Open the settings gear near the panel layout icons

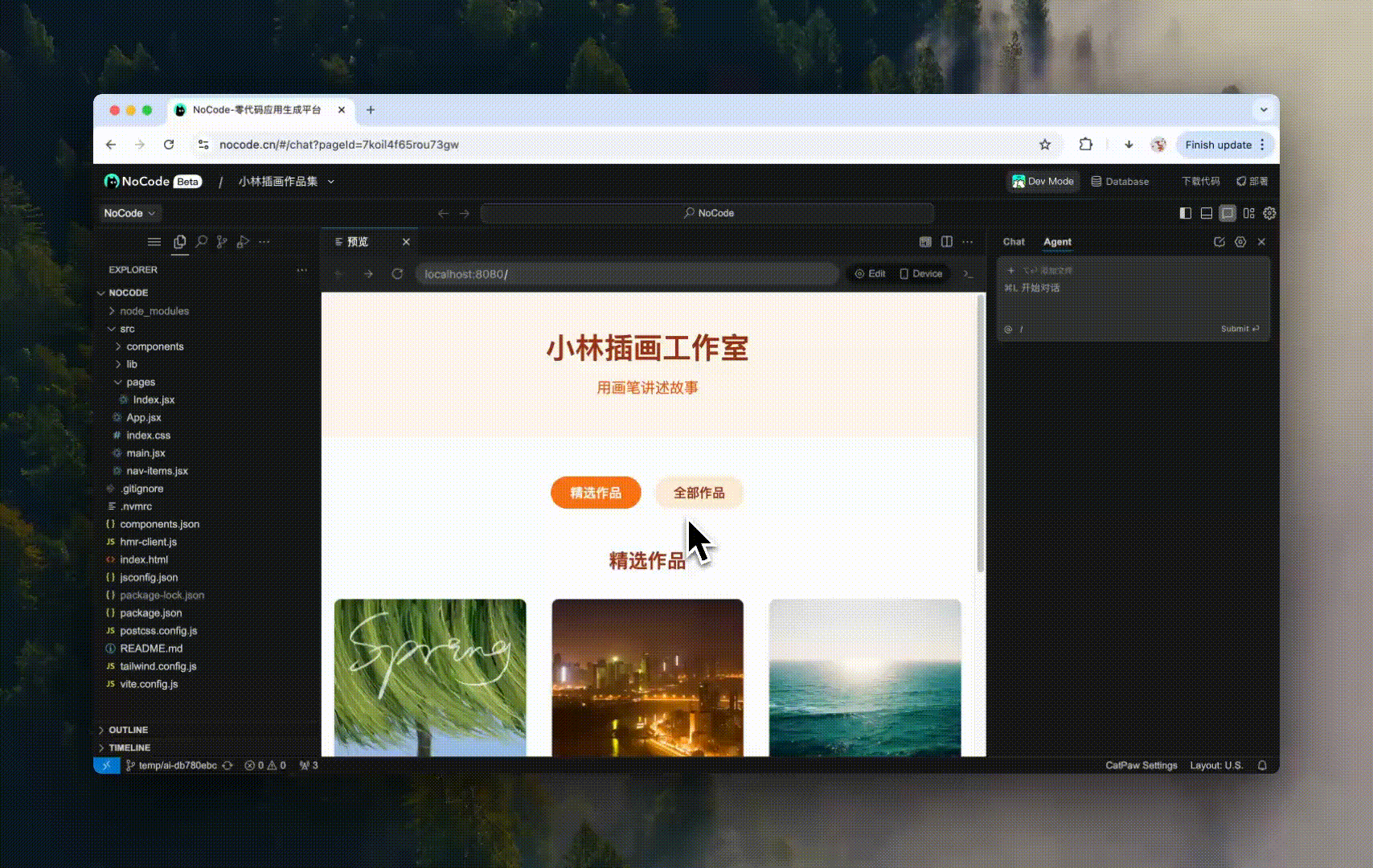point(1269,213)
